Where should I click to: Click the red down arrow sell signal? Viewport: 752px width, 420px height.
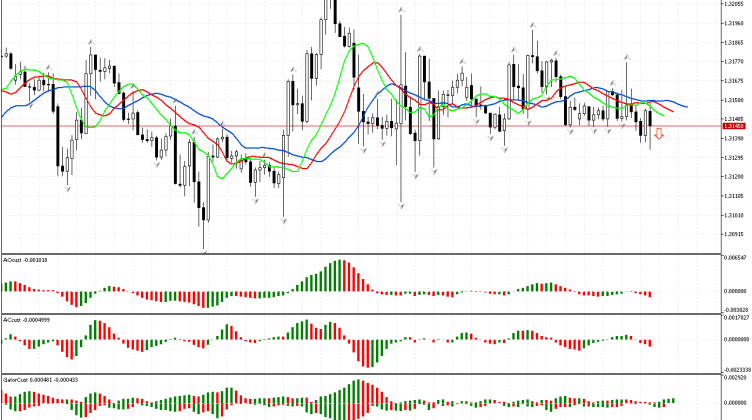[659, 133]
